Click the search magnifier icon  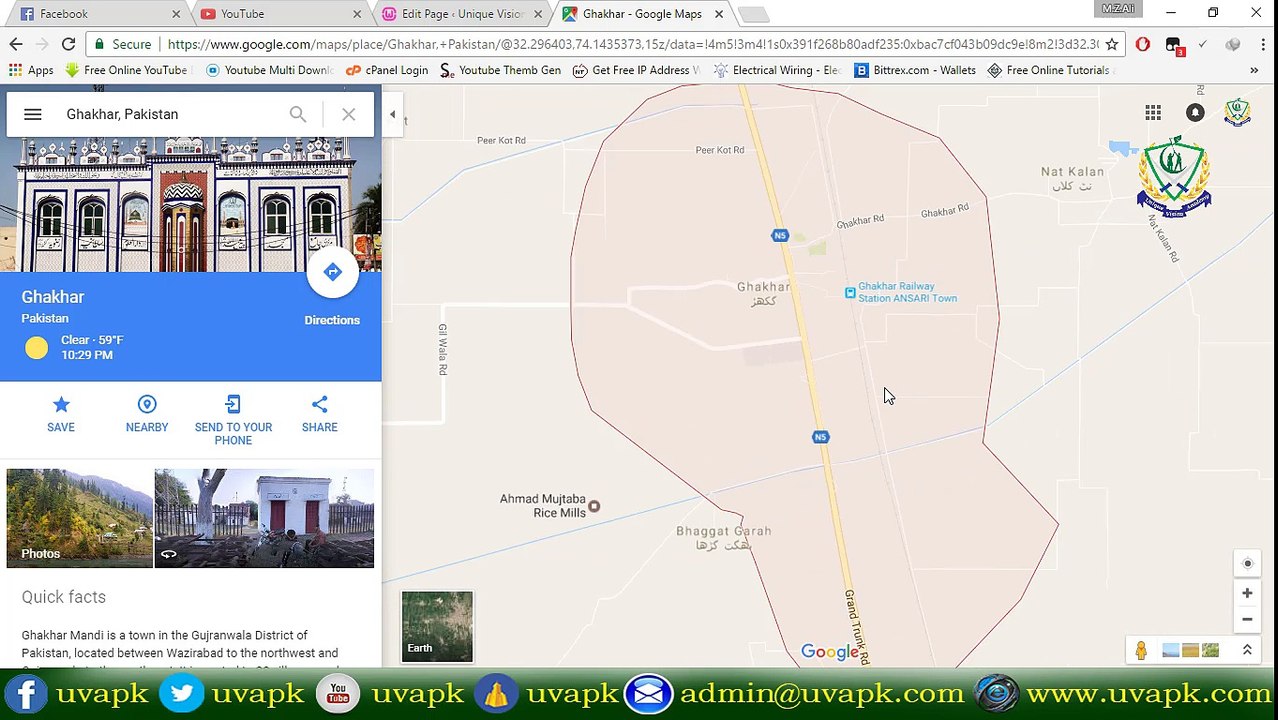[297, 114]
